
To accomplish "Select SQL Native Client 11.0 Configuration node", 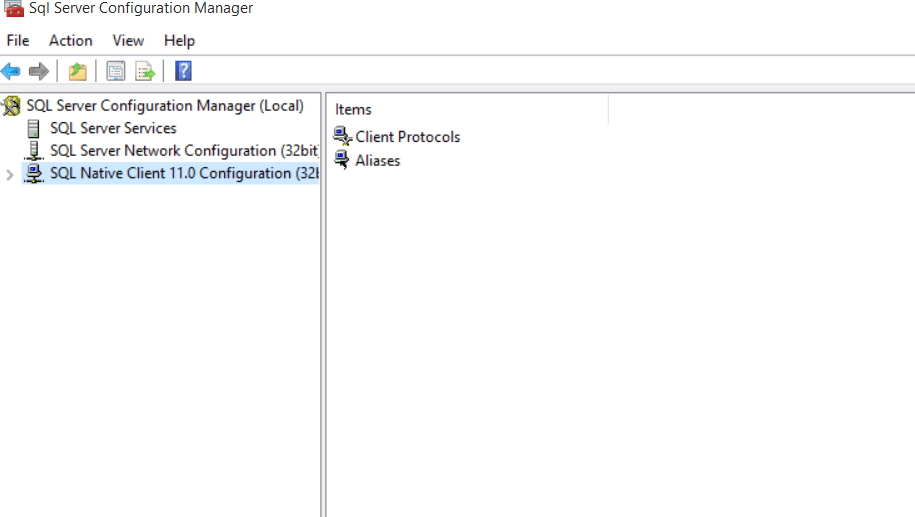I will click(x=184, y=173).
